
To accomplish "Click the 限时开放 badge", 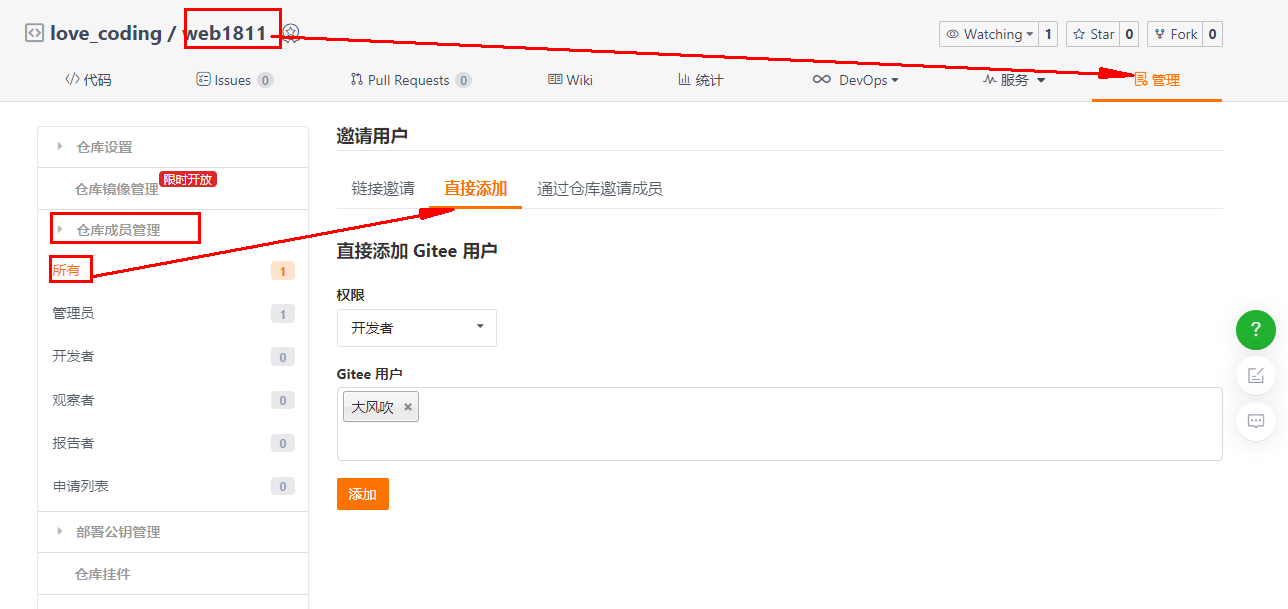I will point(188,179).
